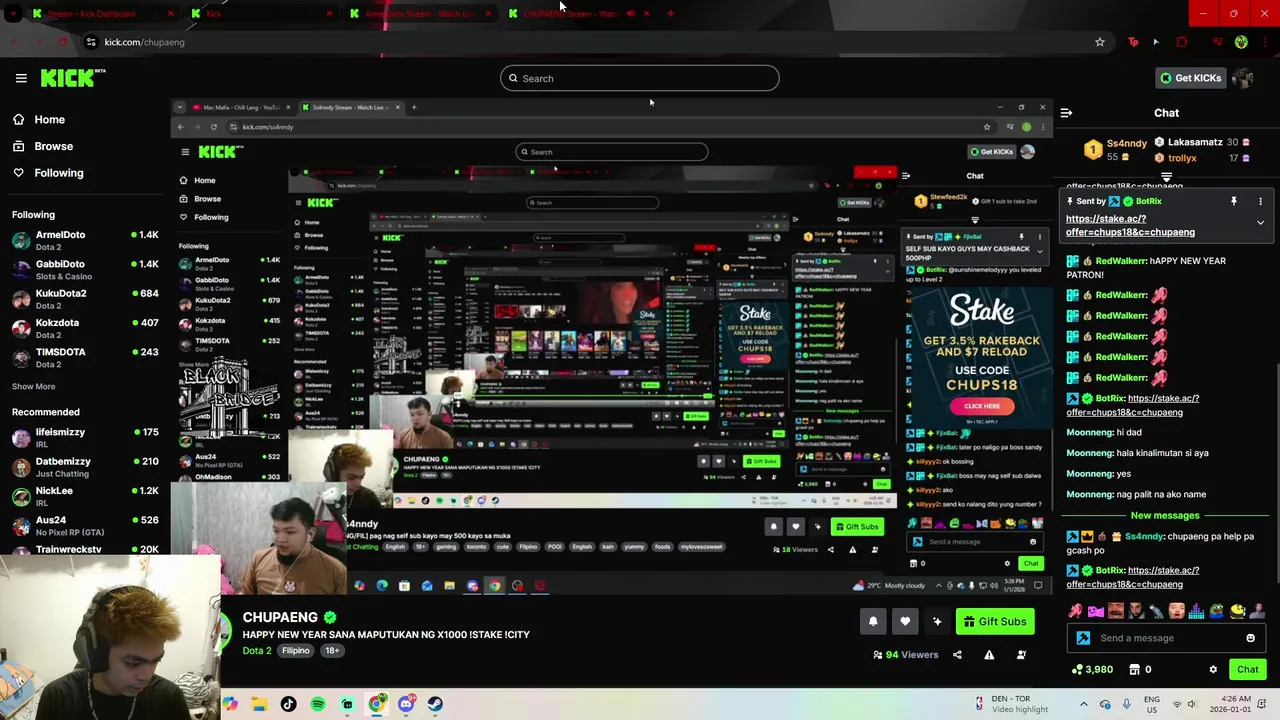Collapse the chat panel icon

pos(1066,113)
